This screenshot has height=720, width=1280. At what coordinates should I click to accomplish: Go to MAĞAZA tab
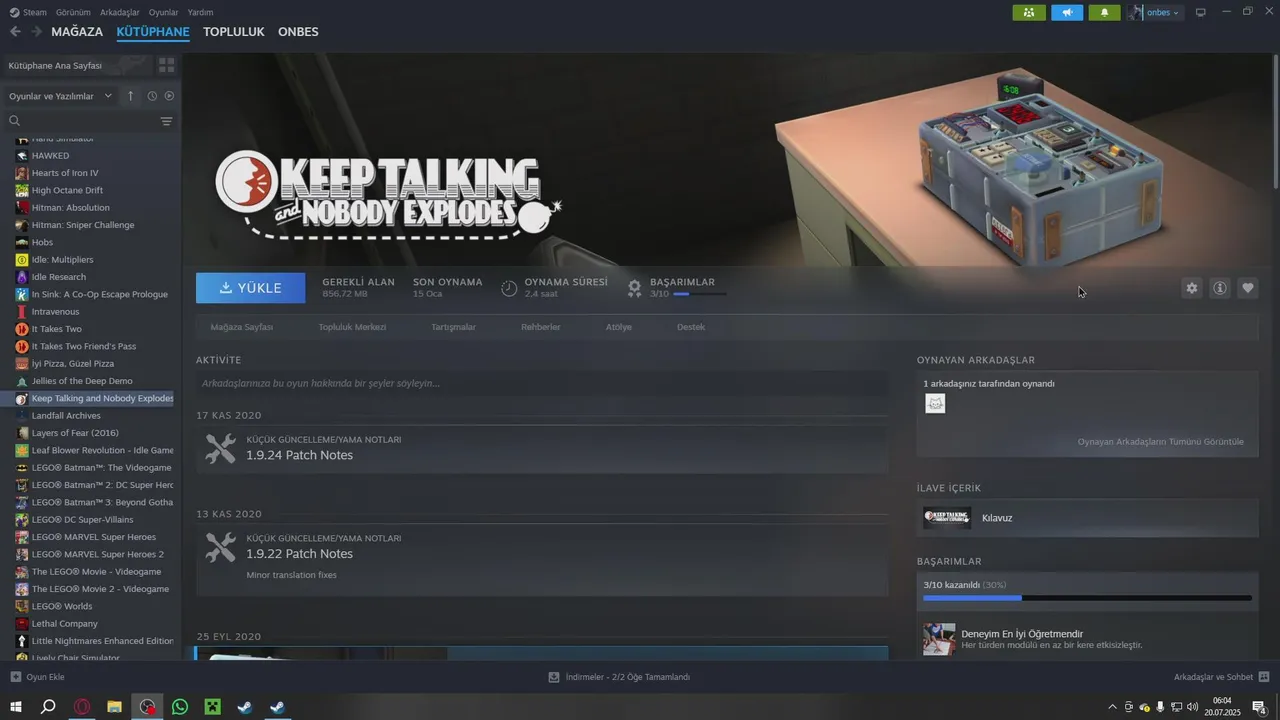coord(77,32)
